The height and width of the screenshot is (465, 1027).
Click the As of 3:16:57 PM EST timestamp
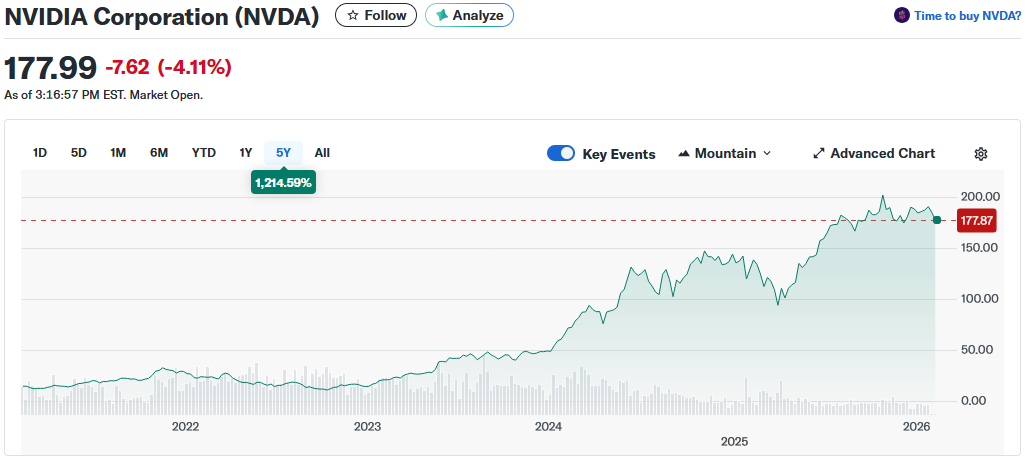click(103, 95)
